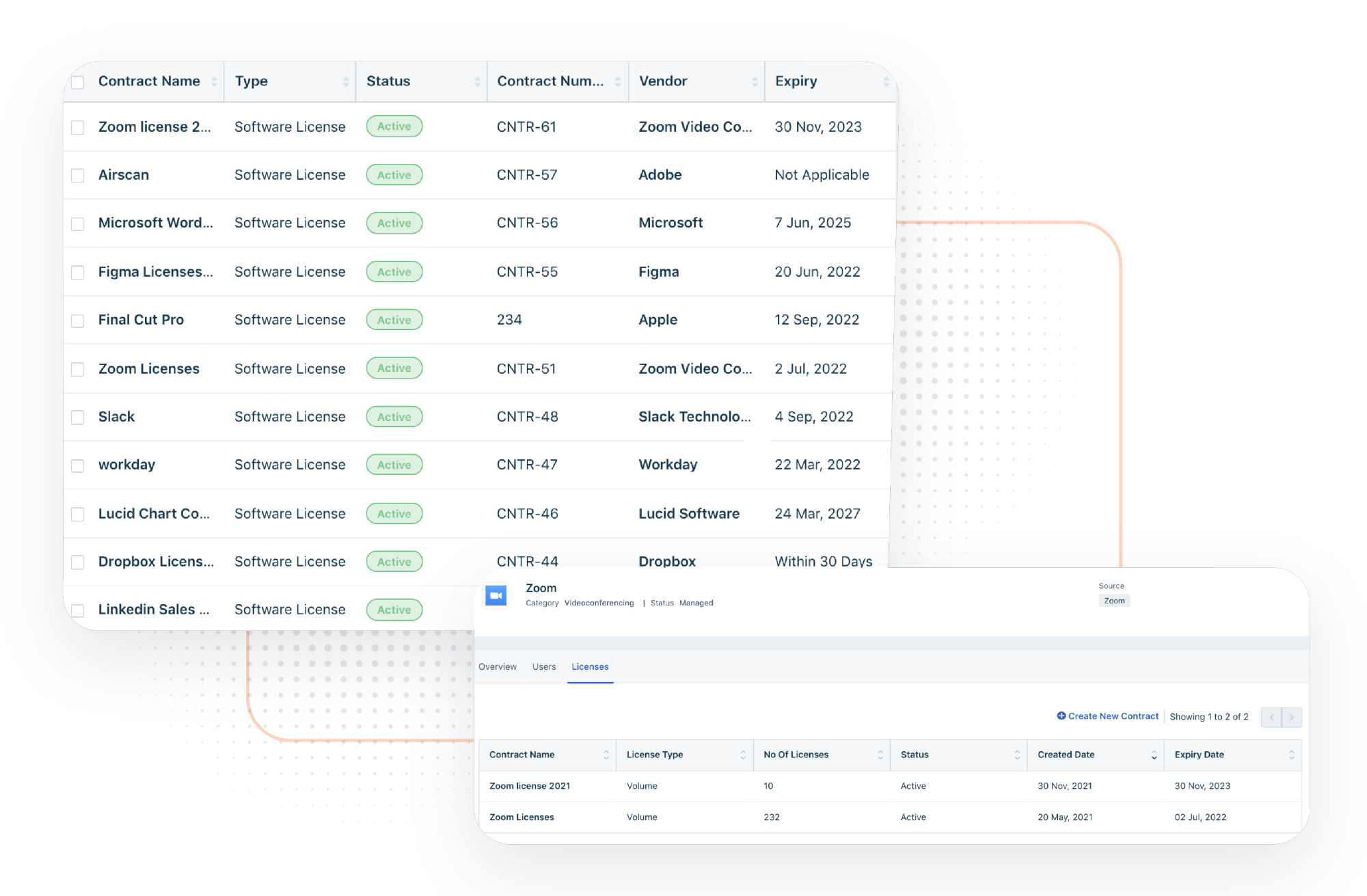Click the plus icon beside Create New Contract

click(1061, 716)
